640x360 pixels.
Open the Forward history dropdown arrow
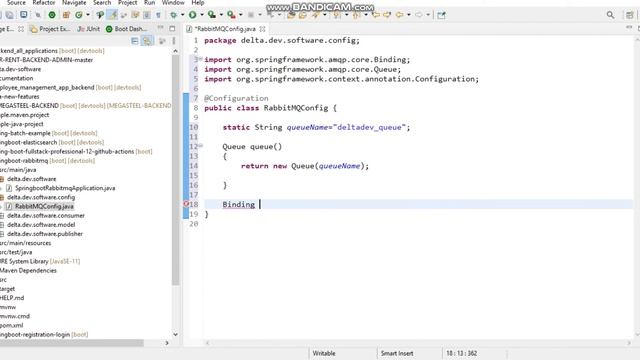point(428,15)
